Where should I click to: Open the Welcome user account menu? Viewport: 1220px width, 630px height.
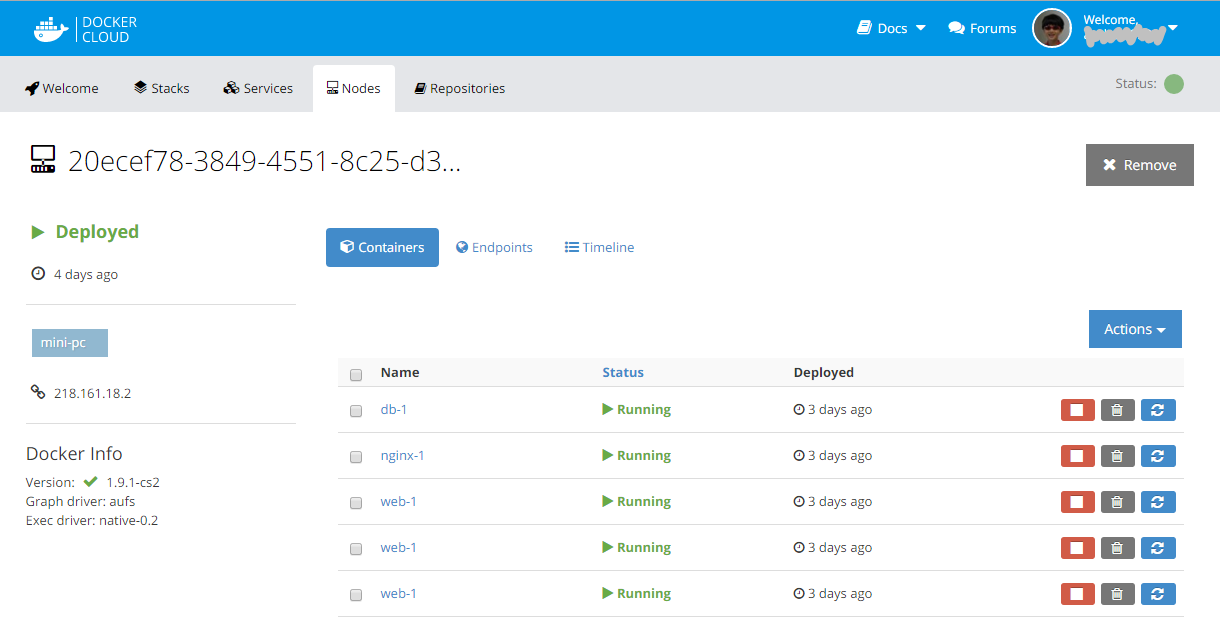(x=1130, y=28)
